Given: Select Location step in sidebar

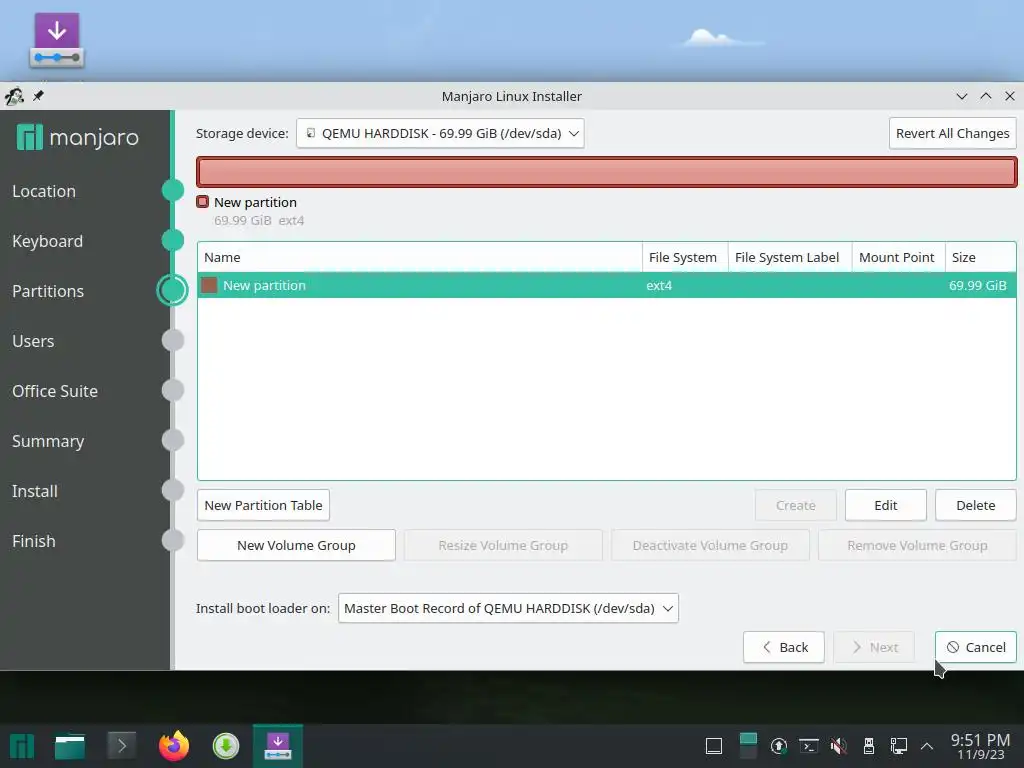Looking at the screenshot, I should 44,191.
